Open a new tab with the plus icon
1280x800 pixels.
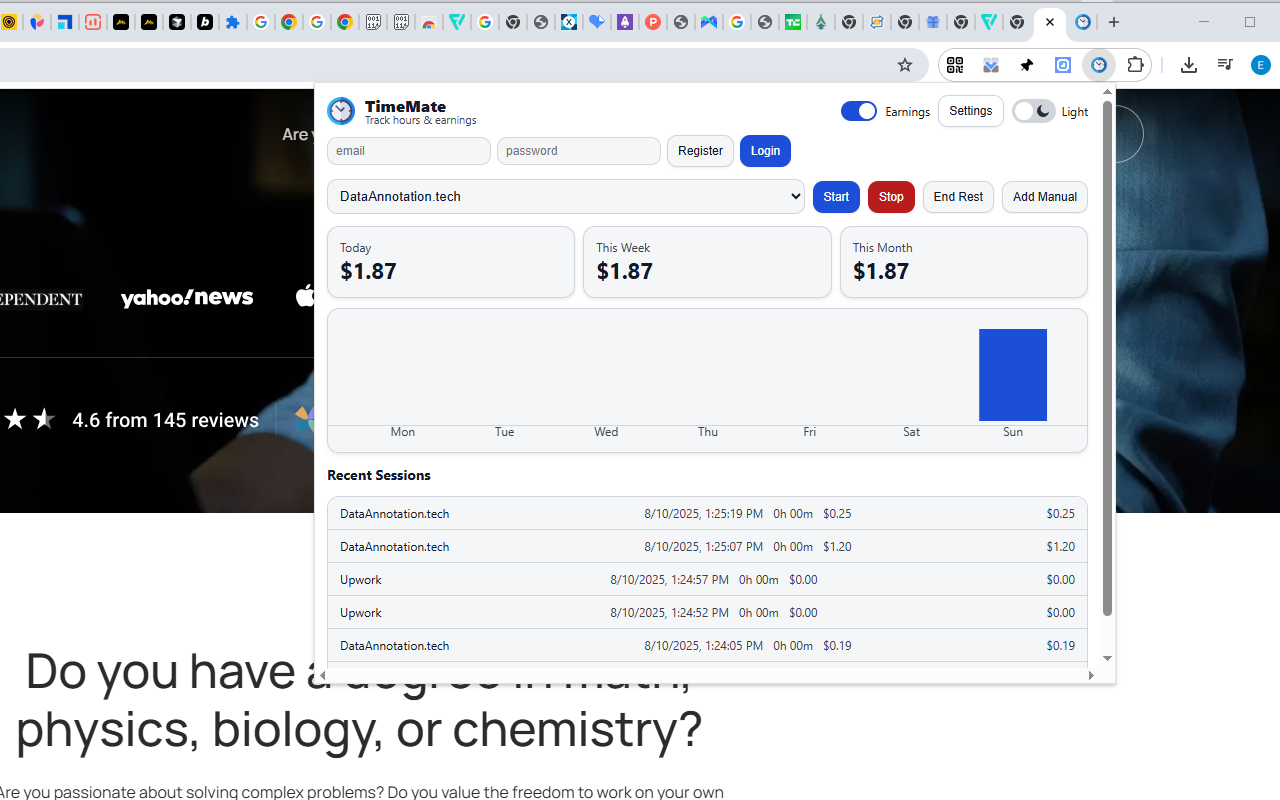click(x=1114, y=22)
